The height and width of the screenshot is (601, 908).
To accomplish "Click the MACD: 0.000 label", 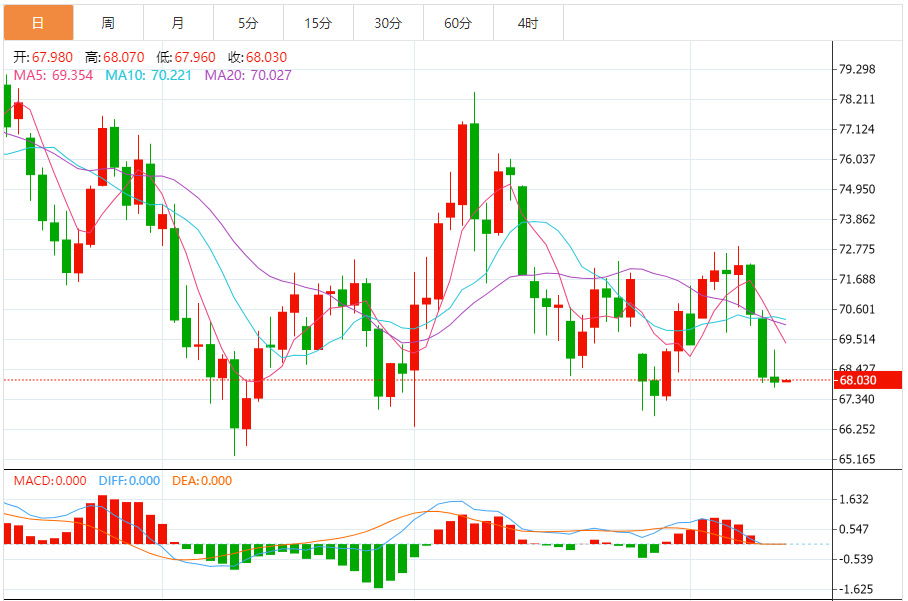I will click(49, 481).
